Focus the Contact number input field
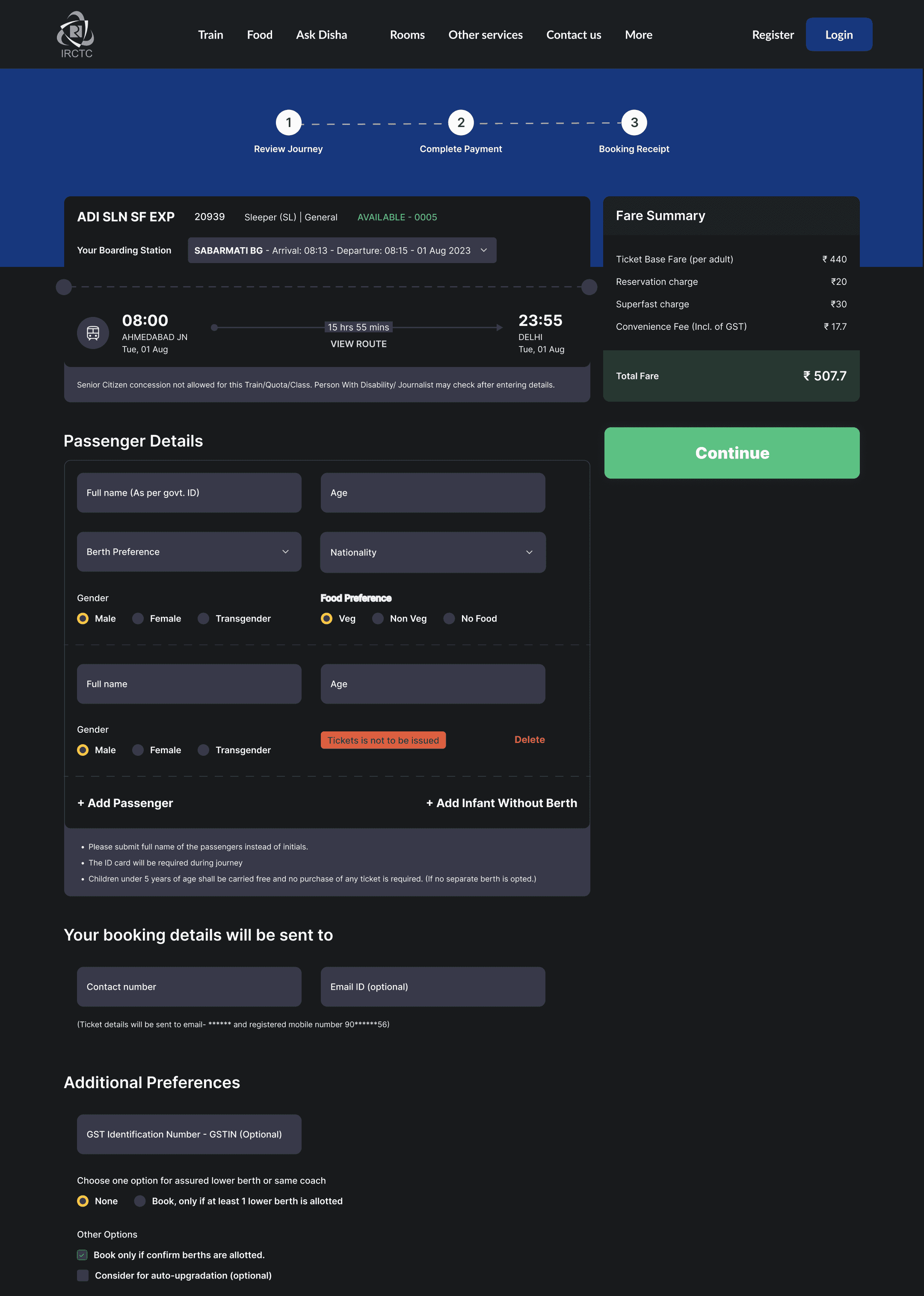924x1296 pixels. [x=189, y=986]
